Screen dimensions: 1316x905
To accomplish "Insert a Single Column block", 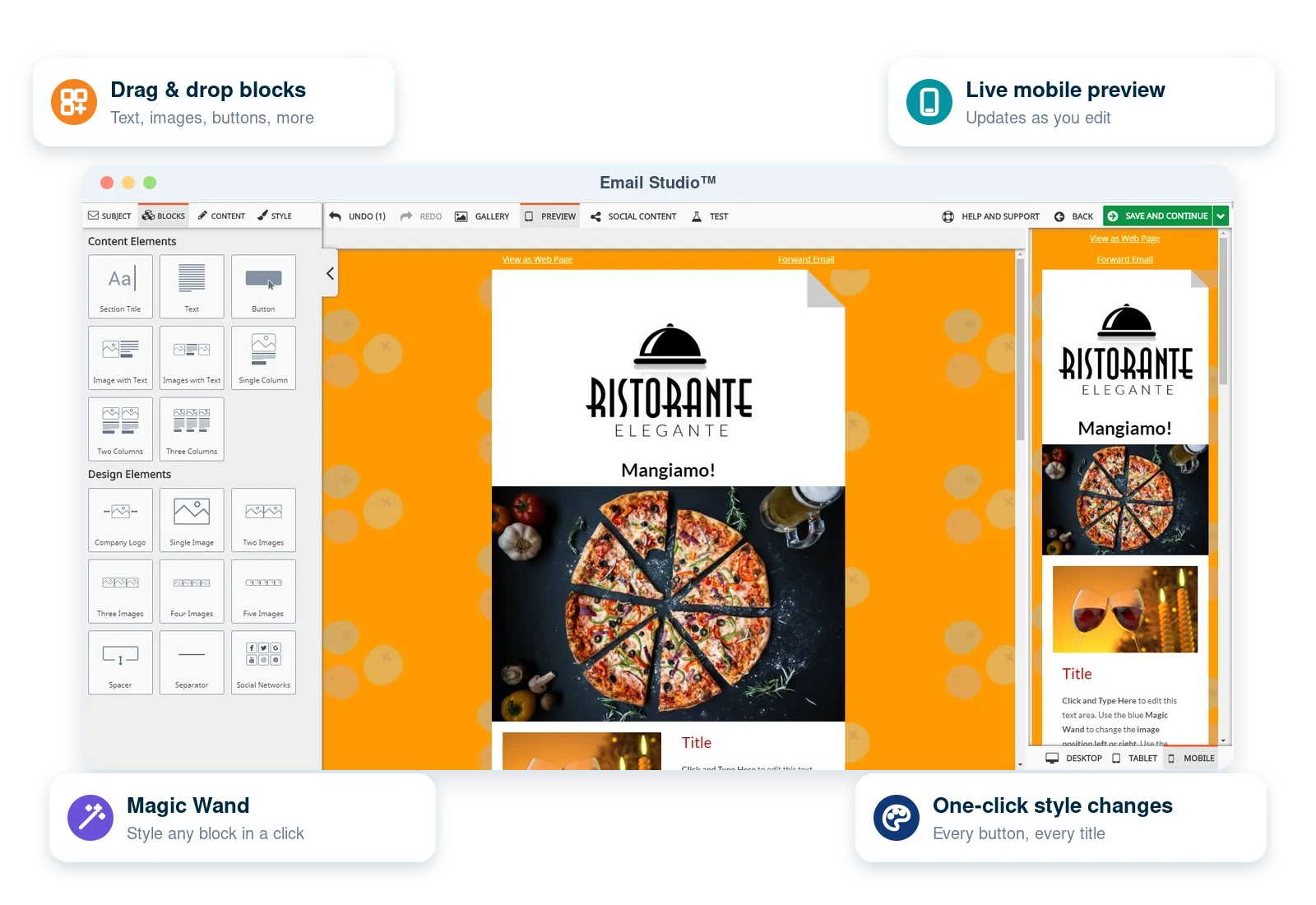I will point(263,358).
